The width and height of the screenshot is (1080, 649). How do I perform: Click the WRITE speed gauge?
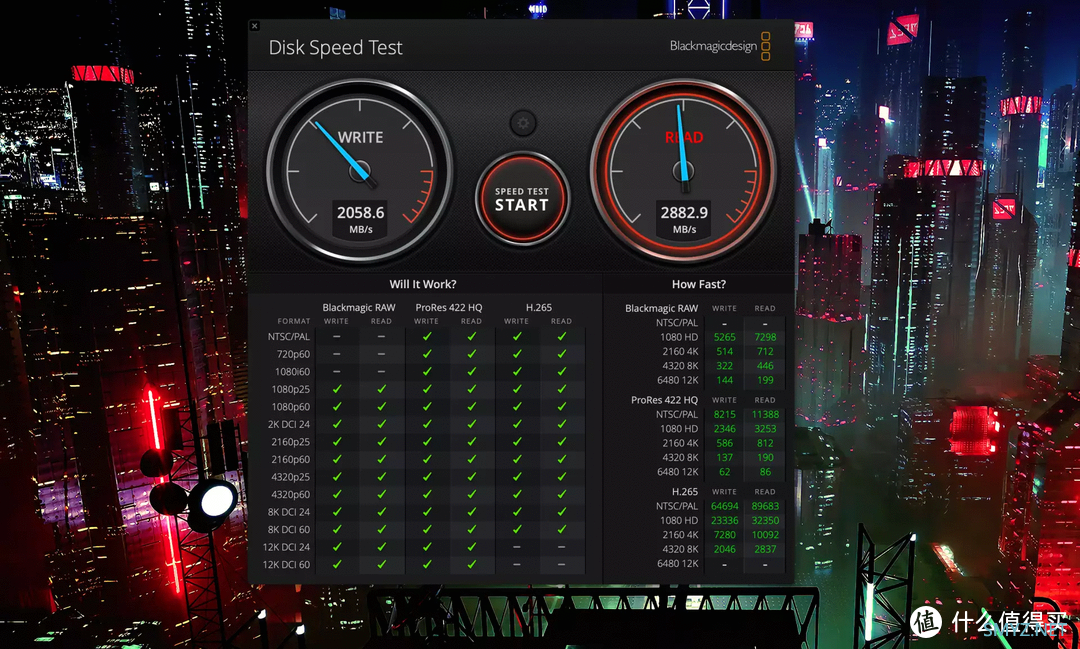tap(360, 171)
